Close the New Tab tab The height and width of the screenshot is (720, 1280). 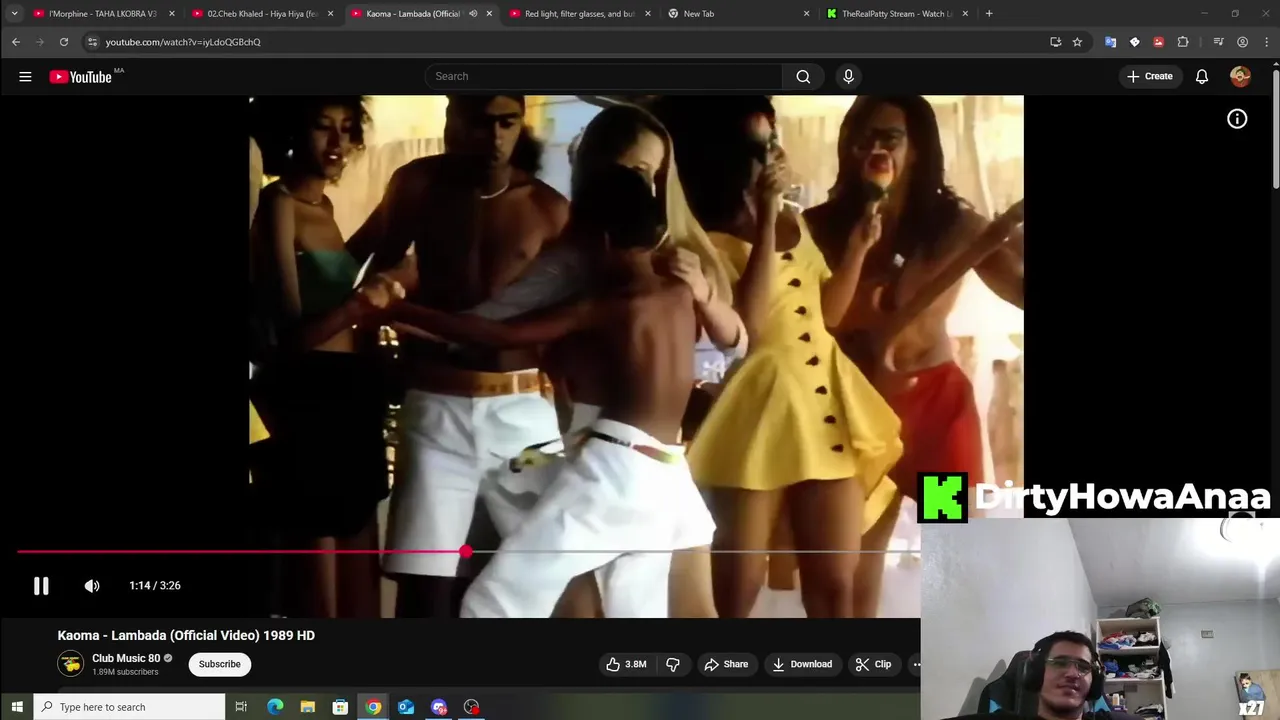tap(807, 14)
